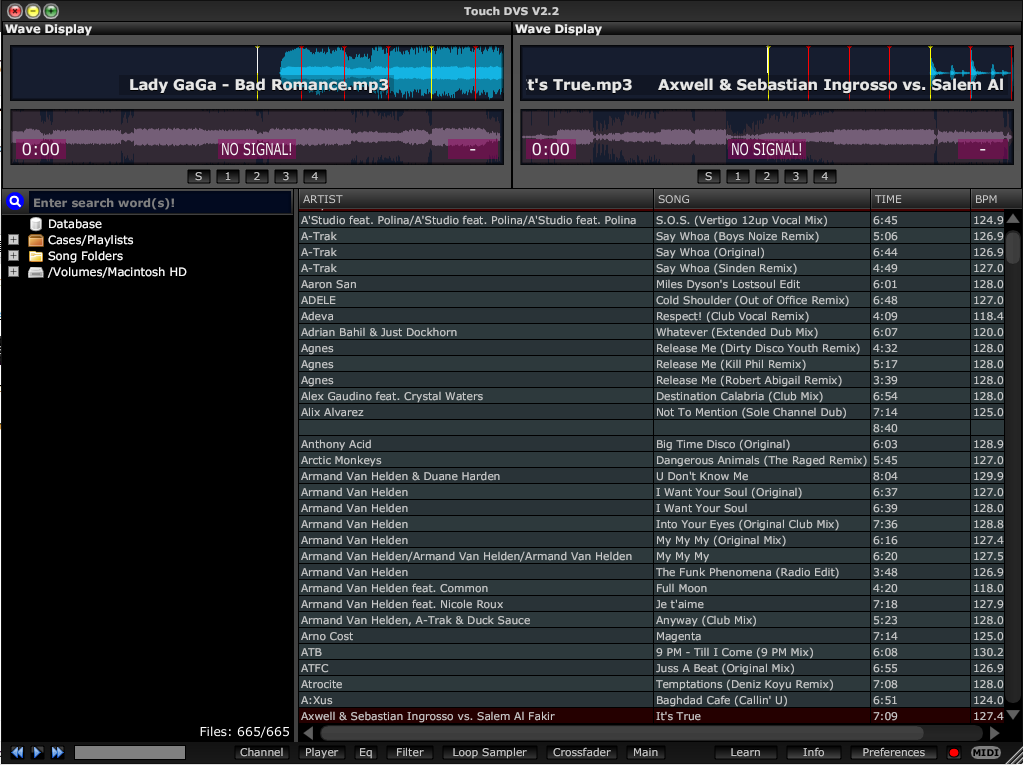This screenshot has height=765, width=1023.
Task: Click the gray progress bar at bottom left
Action: click(x=130, y=752)
